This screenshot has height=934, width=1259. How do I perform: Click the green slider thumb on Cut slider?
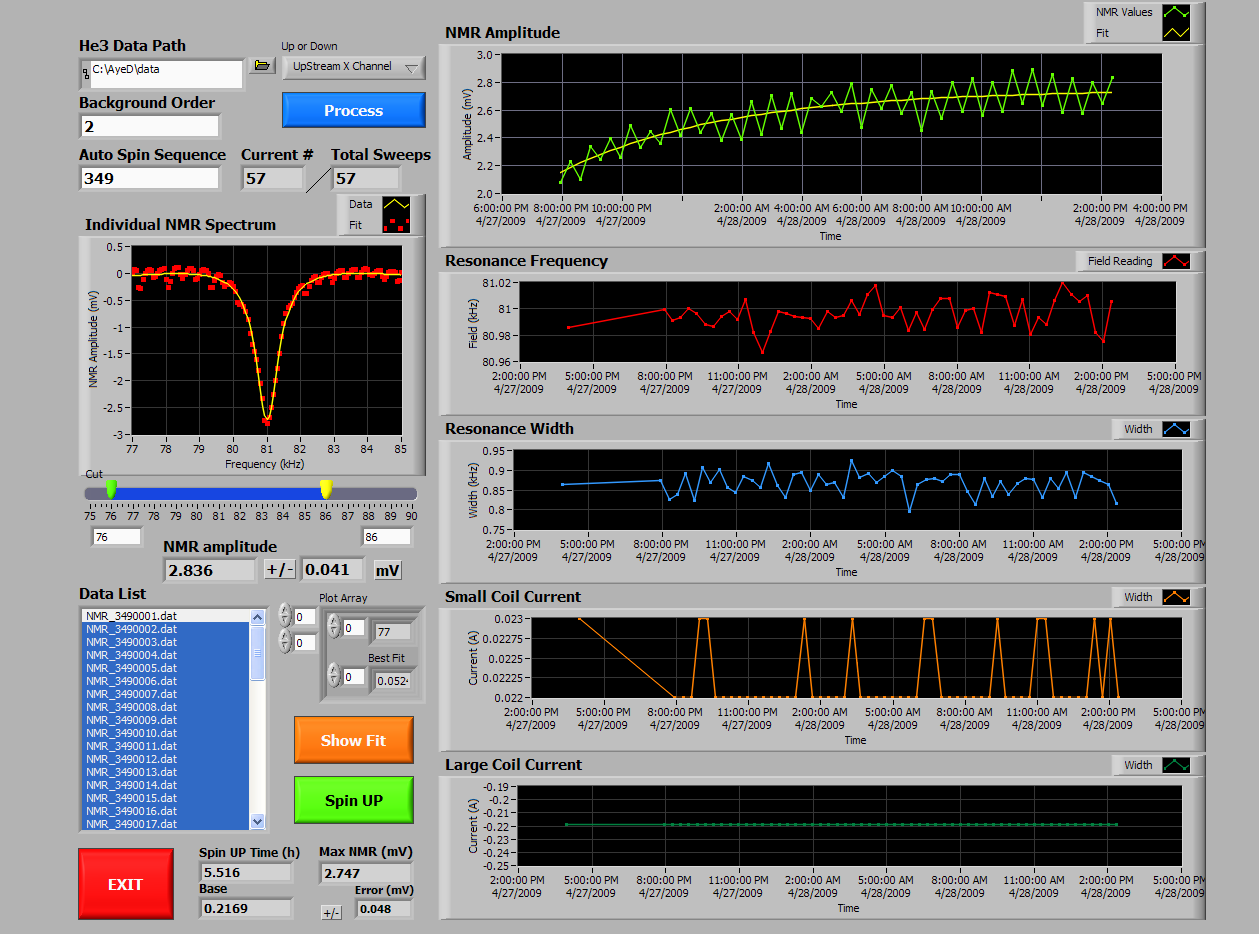click(x=111, y=488)
